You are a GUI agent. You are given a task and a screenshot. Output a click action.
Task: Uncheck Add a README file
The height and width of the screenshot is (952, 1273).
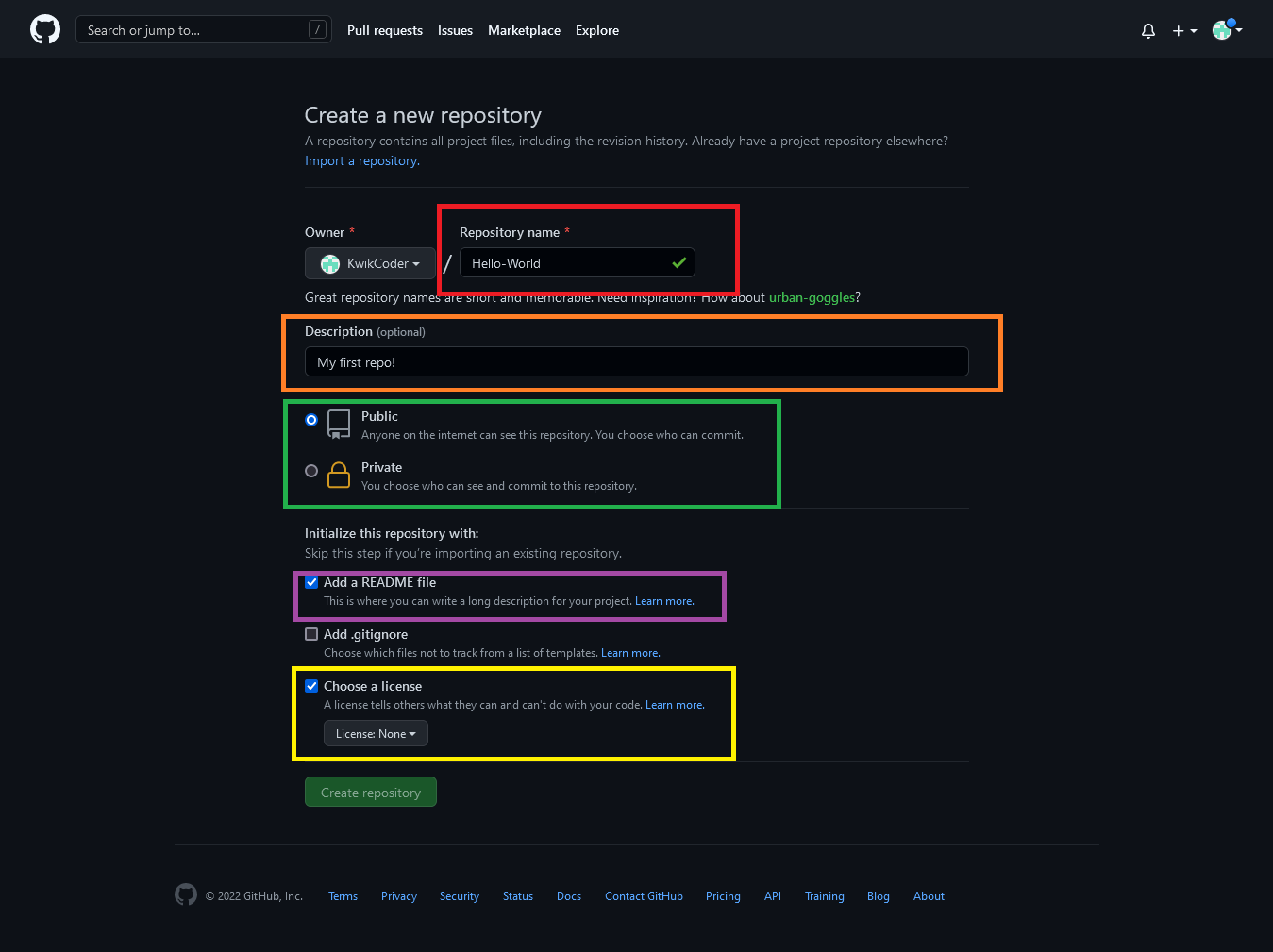311,582
